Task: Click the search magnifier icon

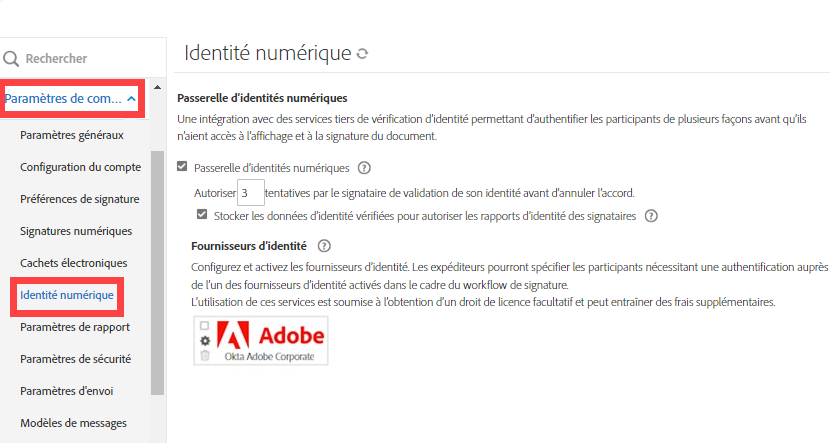Action: coord(11,59)
